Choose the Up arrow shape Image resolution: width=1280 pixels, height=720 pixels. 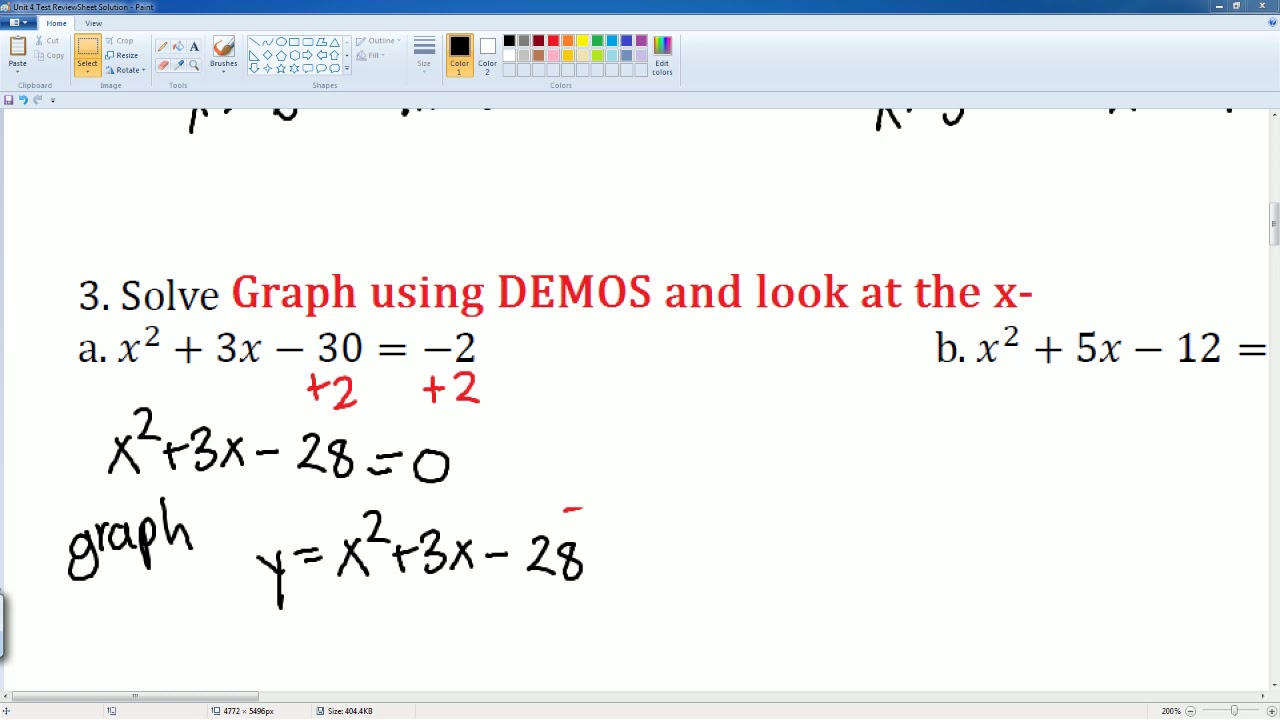(335, 55)
